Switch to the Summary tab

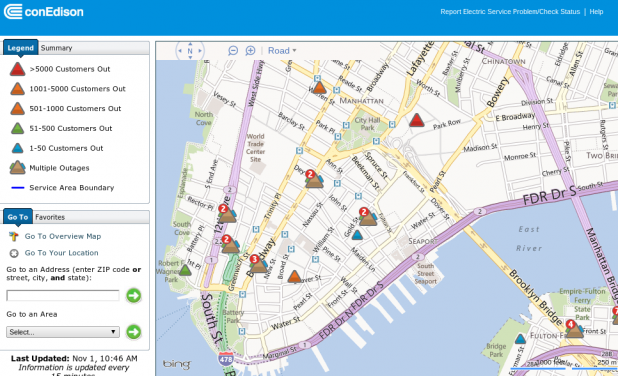pyautogui.click(x=56, y=48)
